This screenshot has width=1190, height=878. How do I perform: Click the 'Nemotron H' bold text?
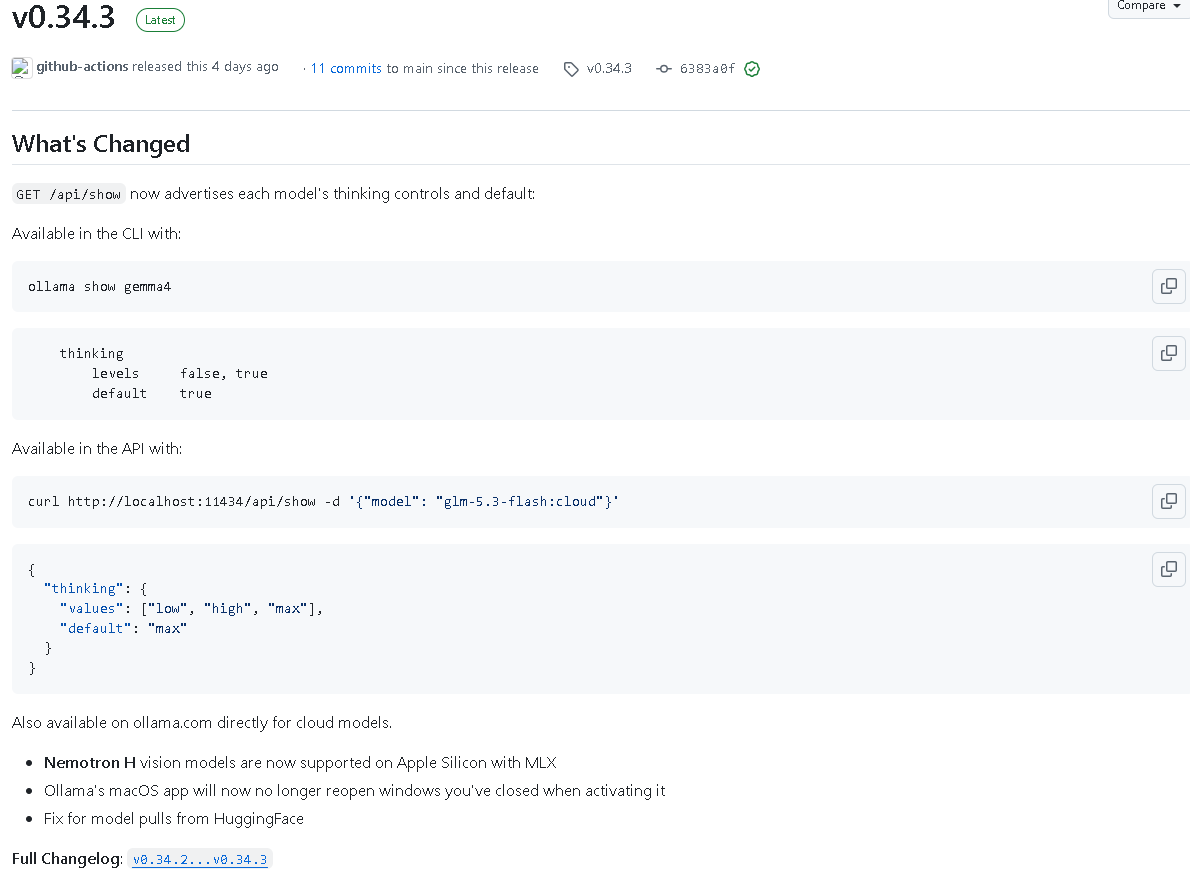pyautogui.click(x=90, y=763)
